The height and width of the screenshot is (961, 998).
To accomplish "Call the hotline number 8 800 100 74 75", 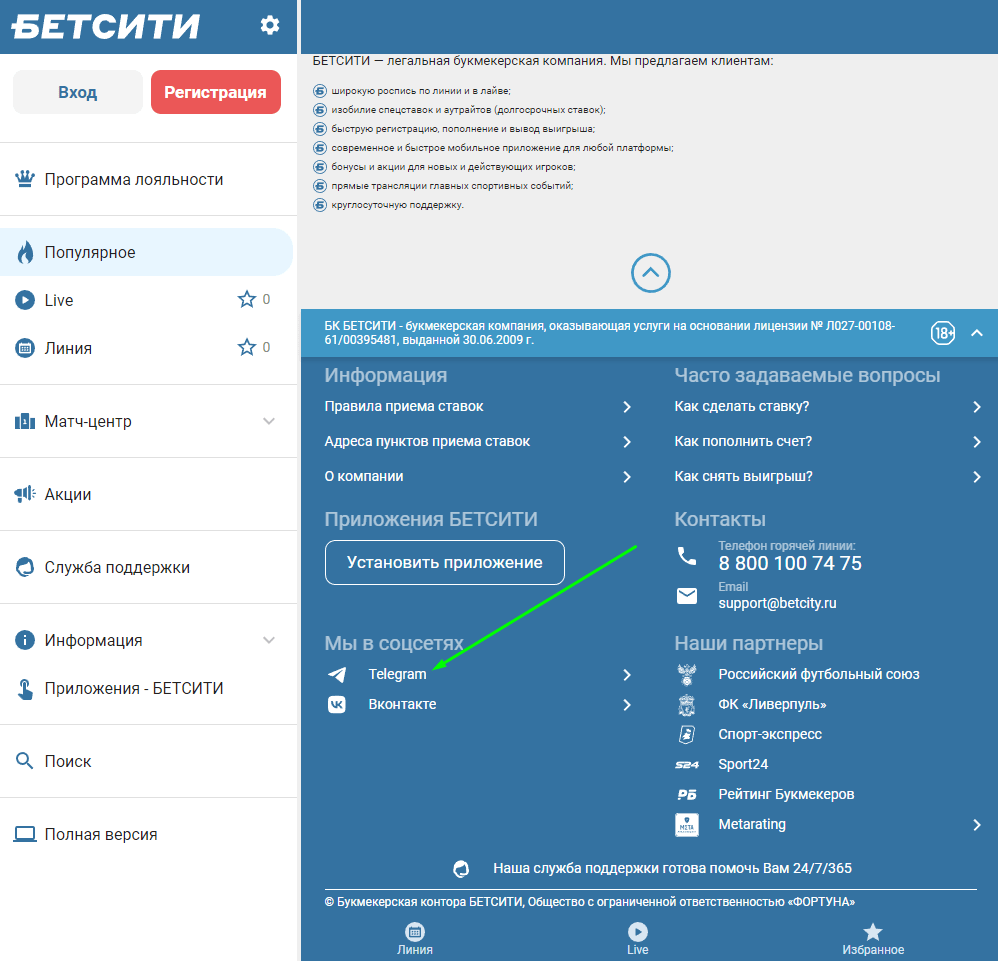I will point(790,563).
